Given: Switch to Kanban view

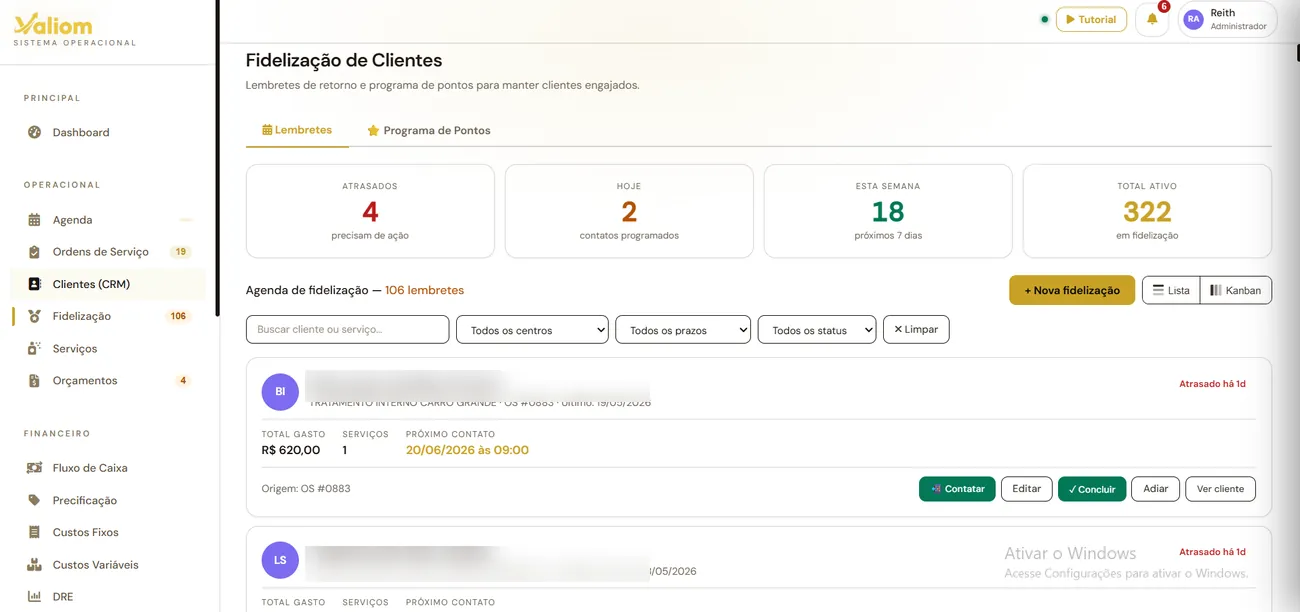Looking at the screenshot, I should click(1236, 290).
